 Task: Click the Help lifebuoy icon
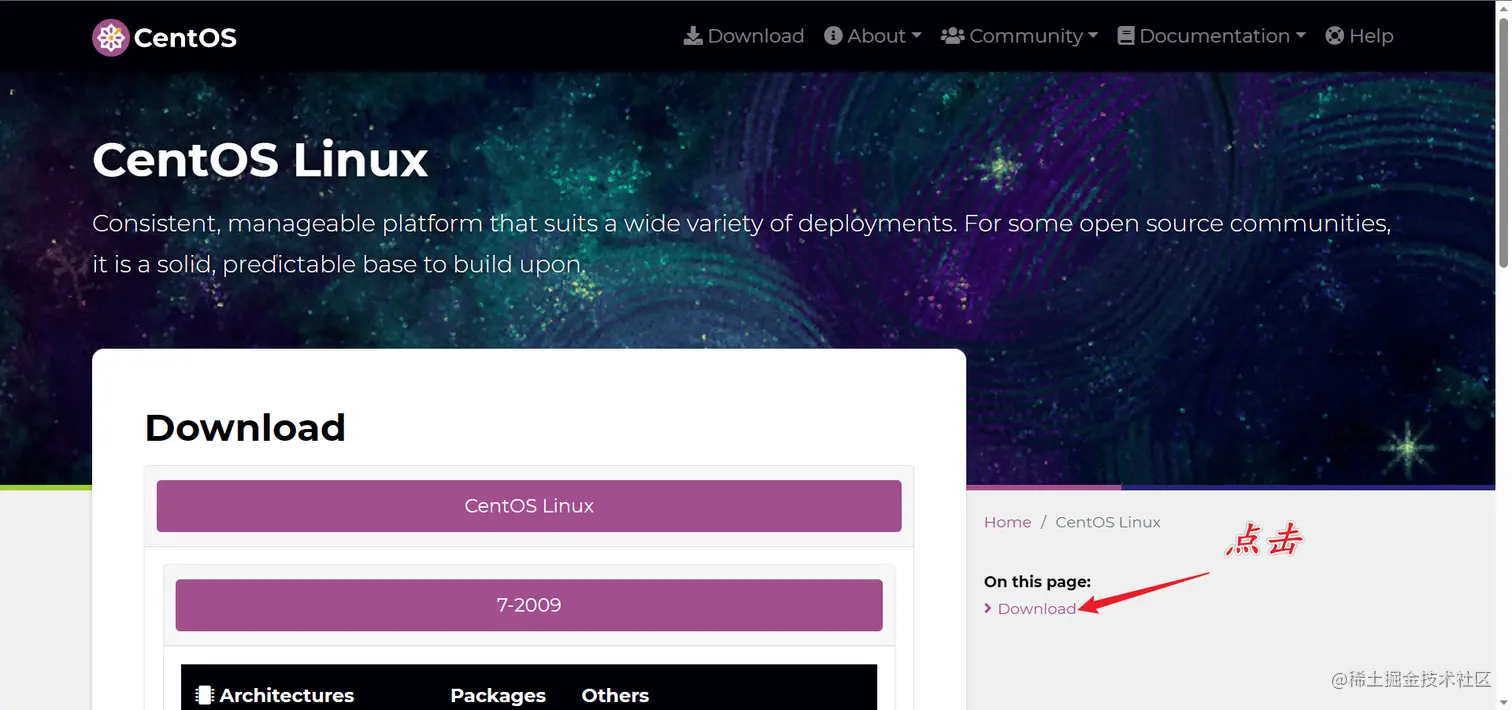1335,36
